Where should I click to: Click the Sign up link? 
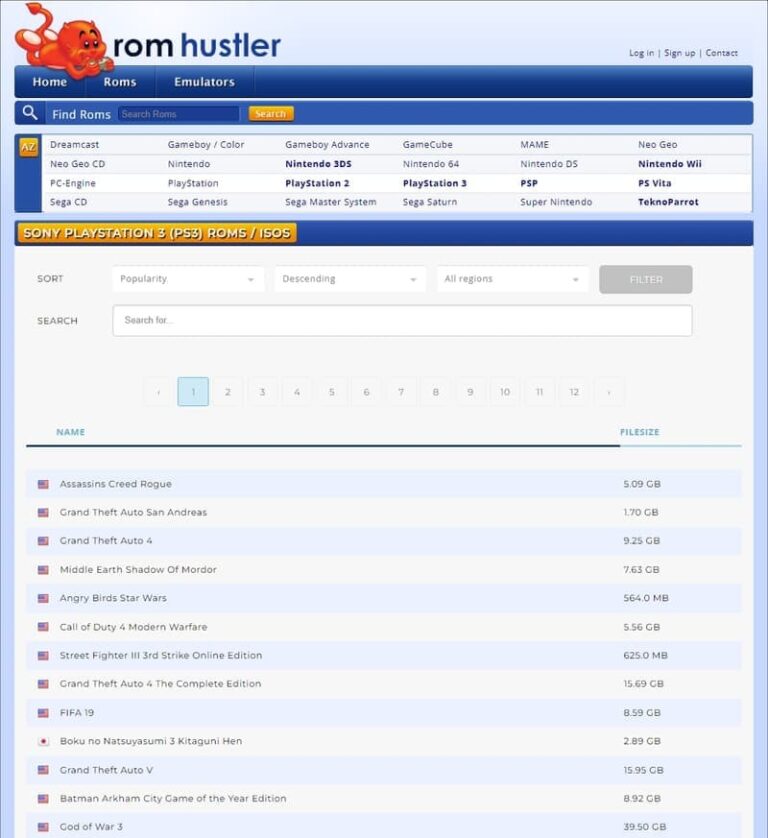point(679,53)
